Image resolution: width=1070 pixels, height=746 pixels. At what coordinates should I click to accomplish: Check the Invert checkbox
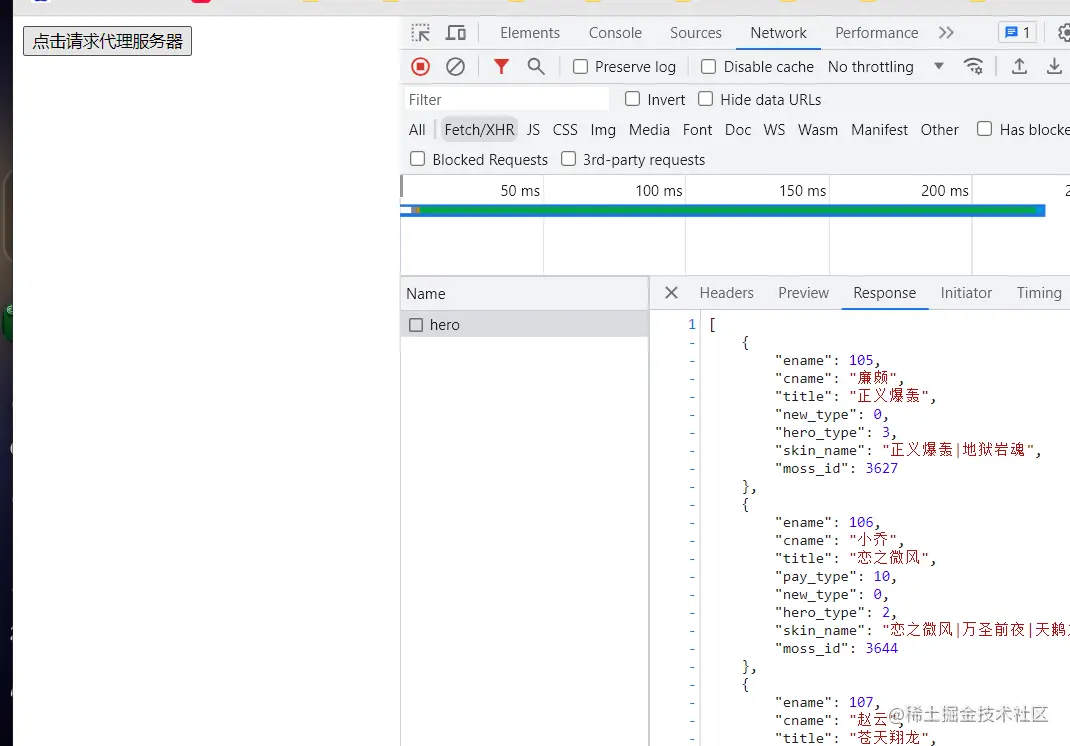(633, 99)
